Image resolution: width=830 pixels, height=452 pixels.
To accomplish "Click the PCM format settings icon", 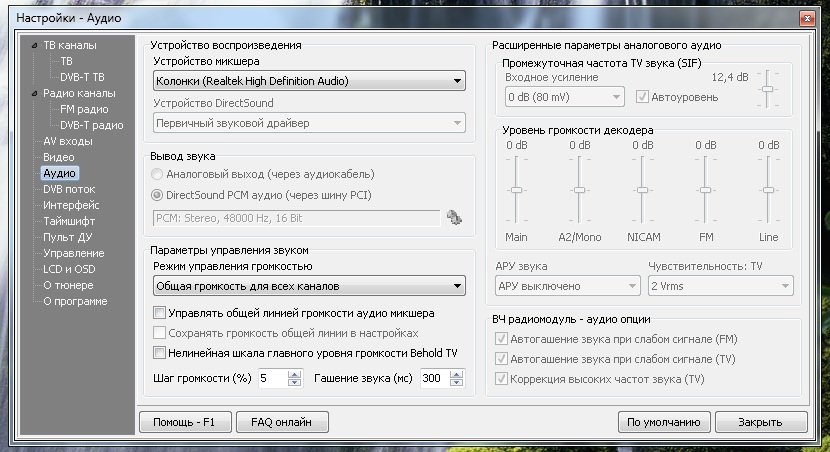I will pyautogui.click(x=454, y=217).
